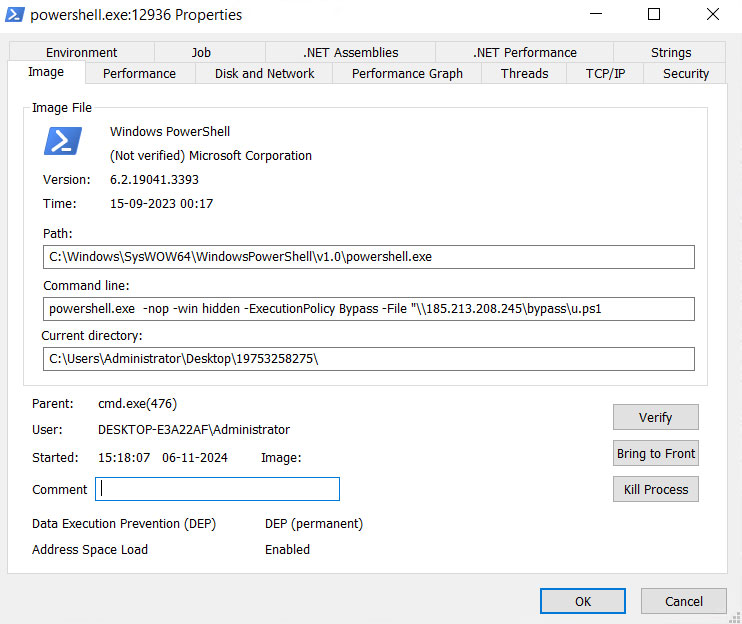The width and height of the screenshot is (742, 624).
Task: Click the Command line field
Action: coord(369,309)
